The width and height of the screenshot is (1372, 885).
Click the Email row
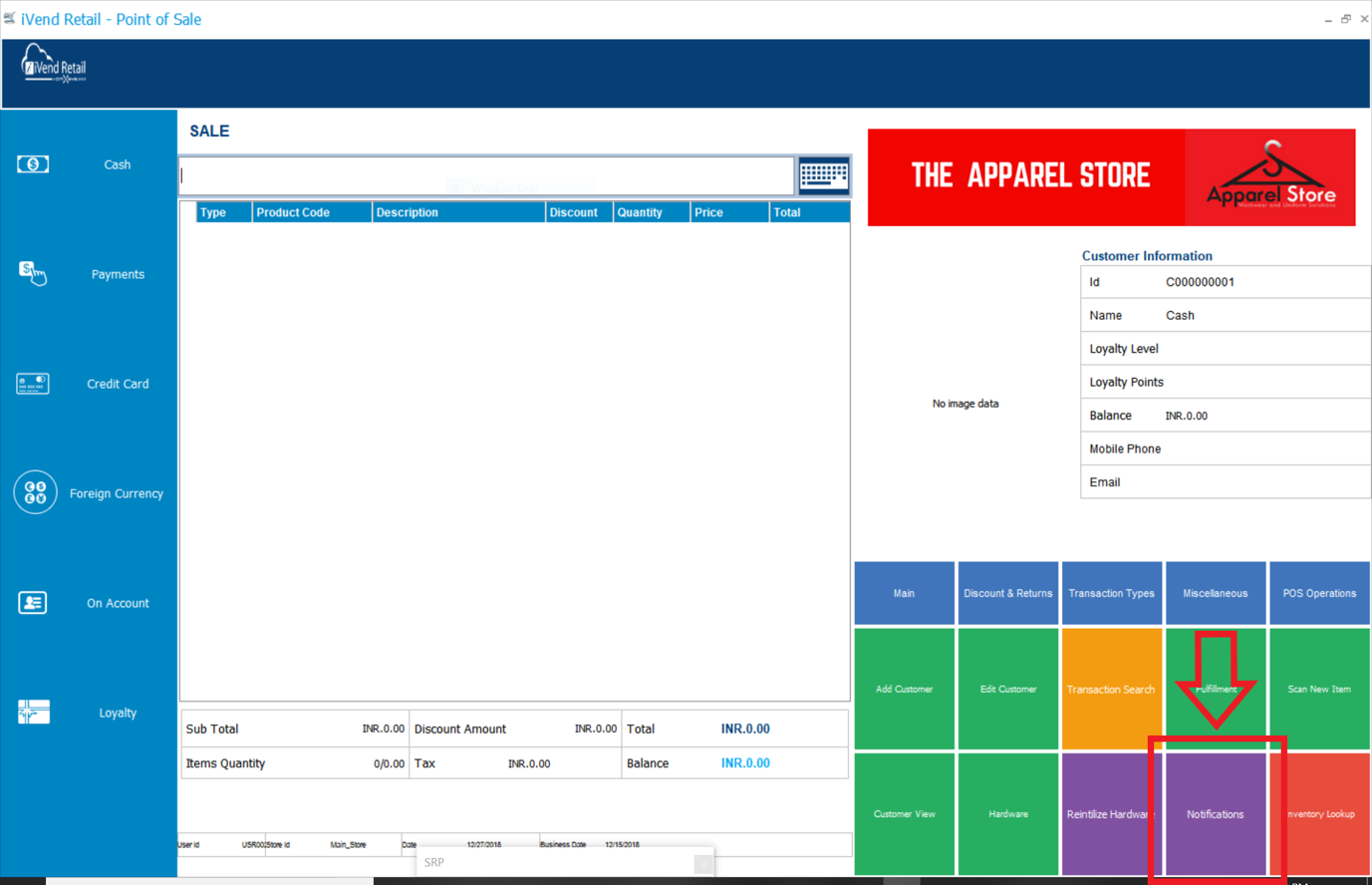click(x=1226, y=481)
